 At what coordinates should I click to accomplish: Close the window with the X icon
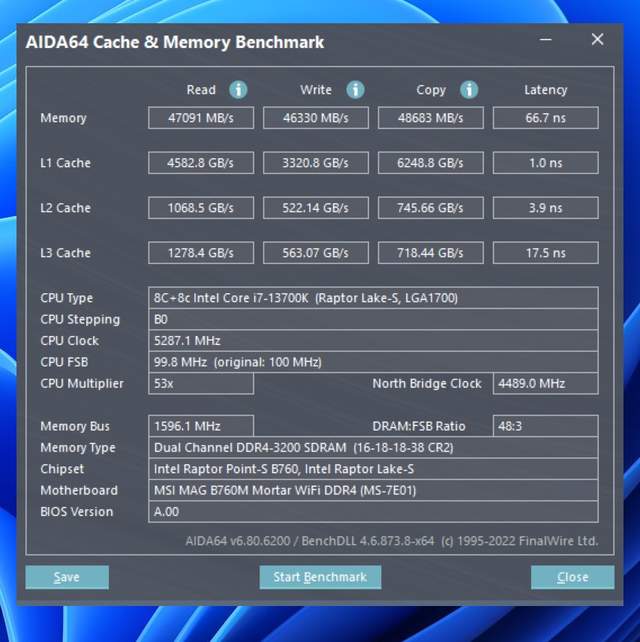click(597, 39)
